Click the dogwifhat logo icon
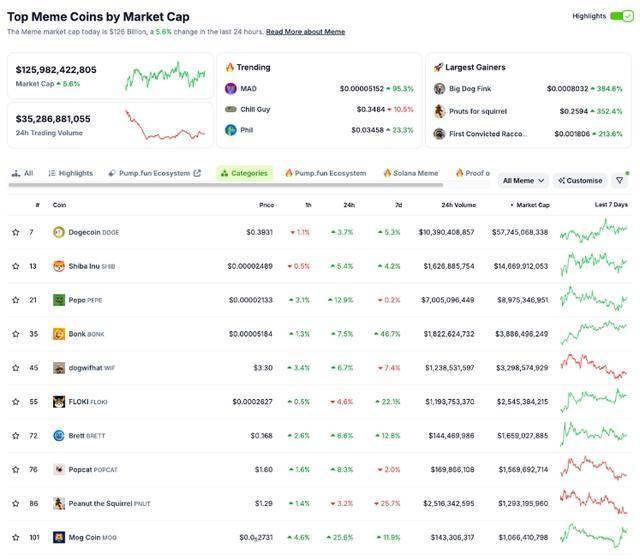The width and height of the screenshot is (640, 560). (59, 368)
